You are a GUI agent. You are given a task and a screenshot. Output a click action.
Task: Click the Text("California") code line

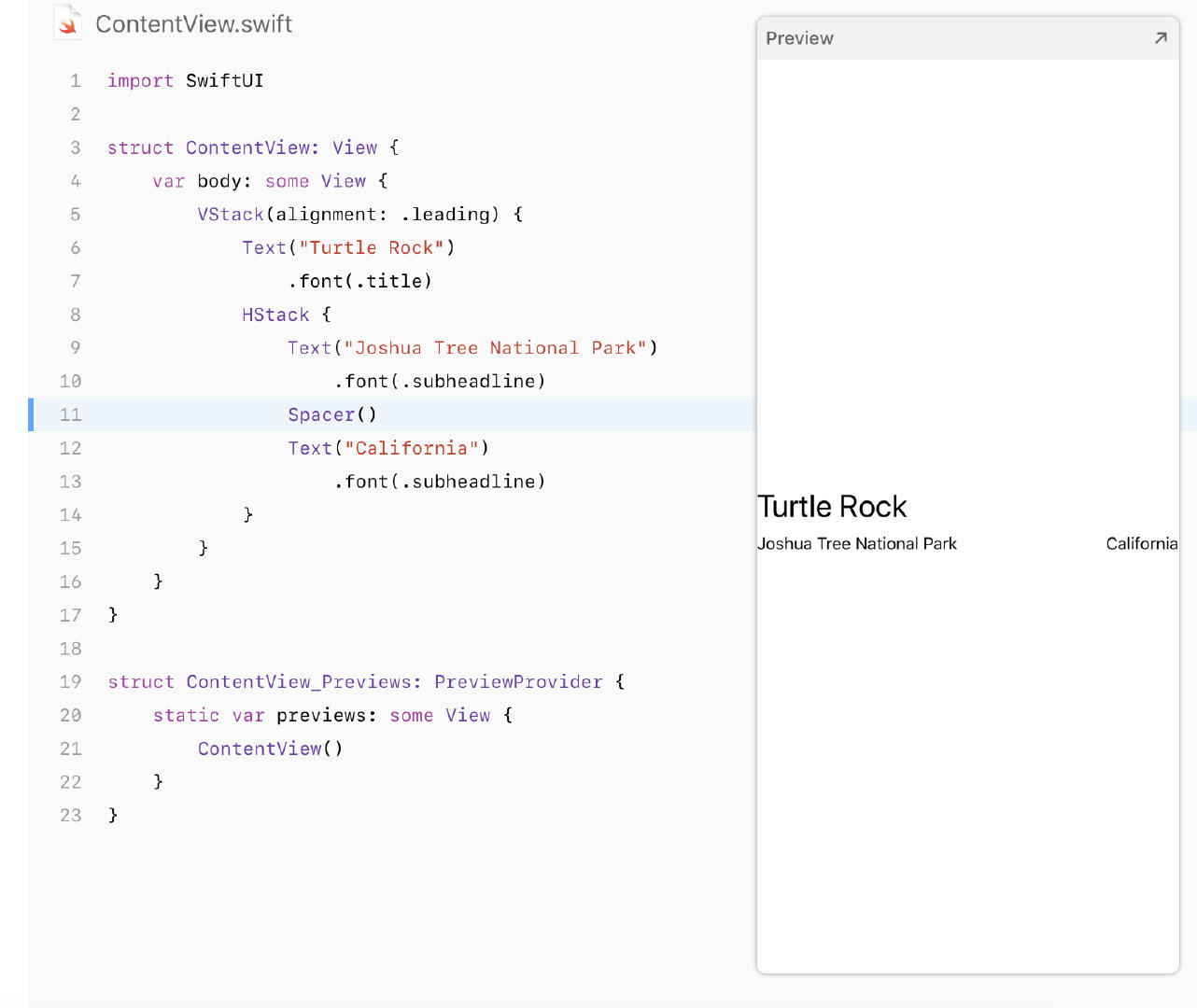coord(388,448)
